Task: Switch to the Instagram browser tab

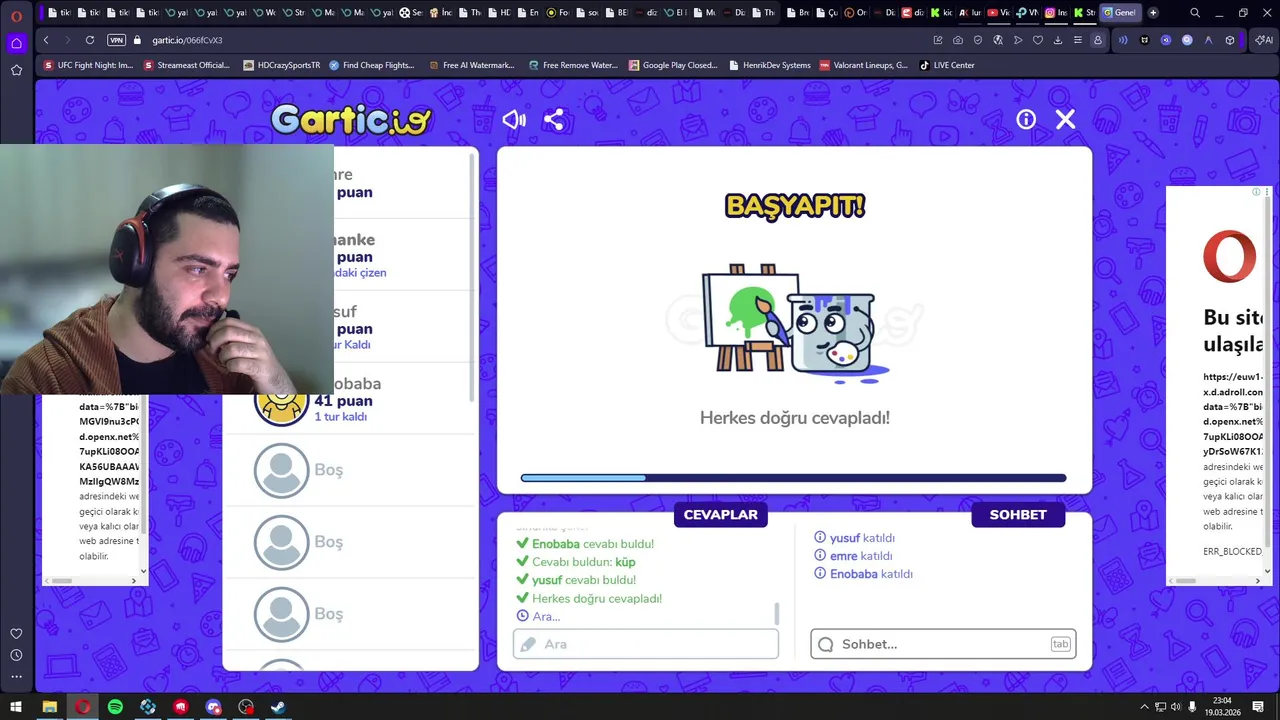Action: tap(1055, 13)
